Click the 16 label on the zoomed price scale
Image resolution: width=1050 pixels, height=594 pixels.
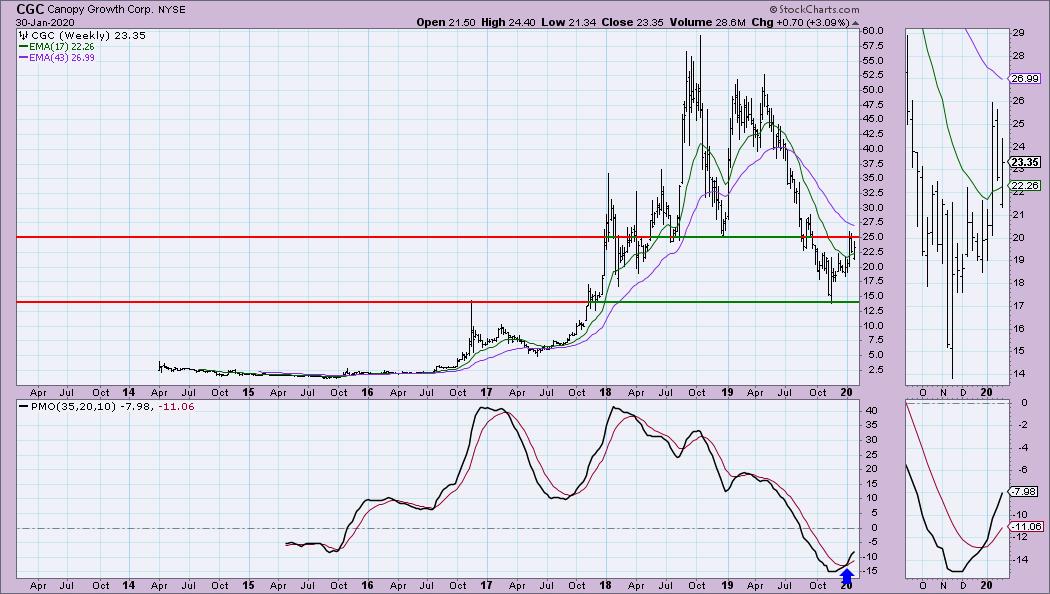tap(1019, 329)
